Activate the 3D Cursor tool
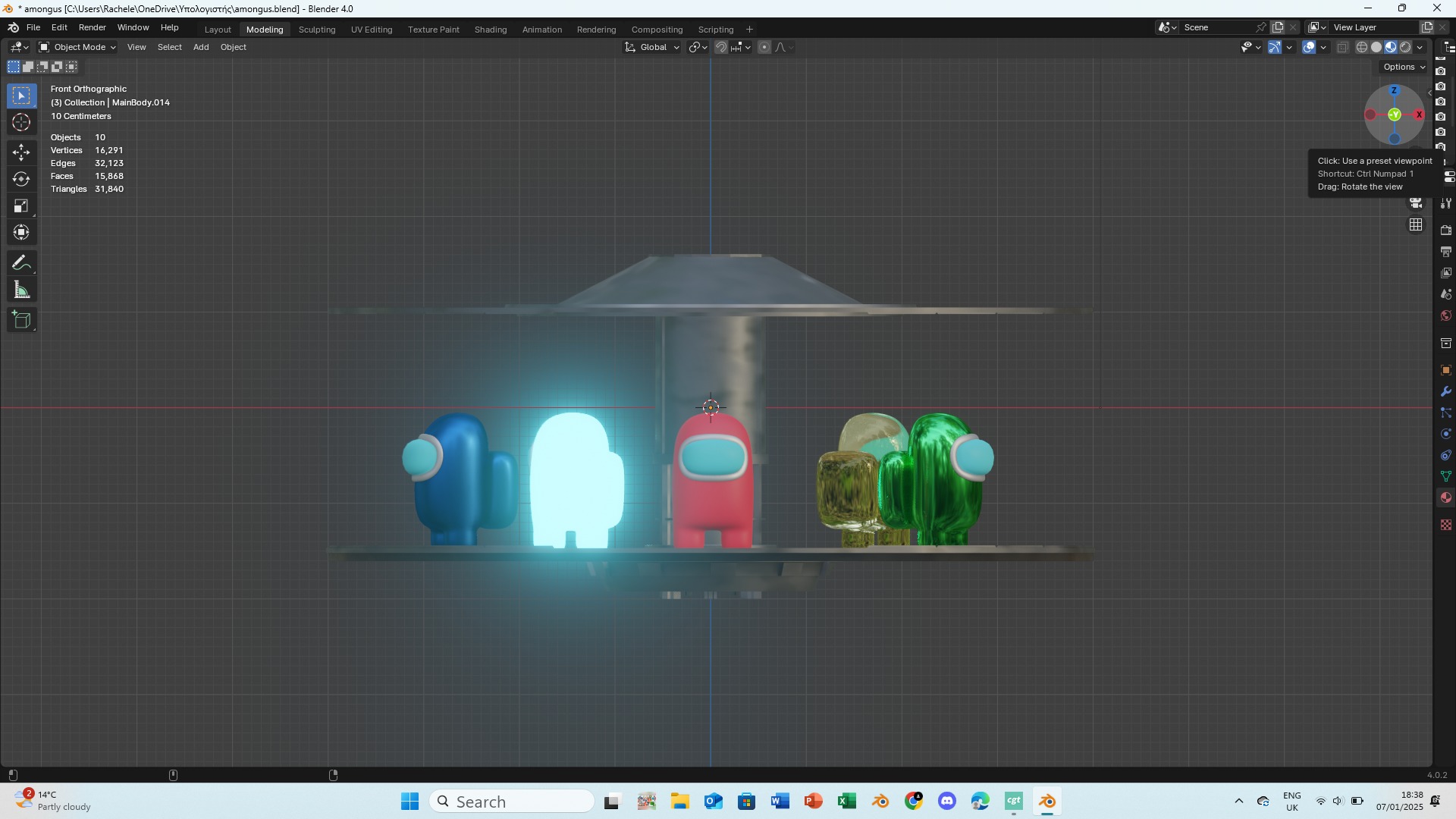This screenshot has height=819, width=1456. coord(21,122)
